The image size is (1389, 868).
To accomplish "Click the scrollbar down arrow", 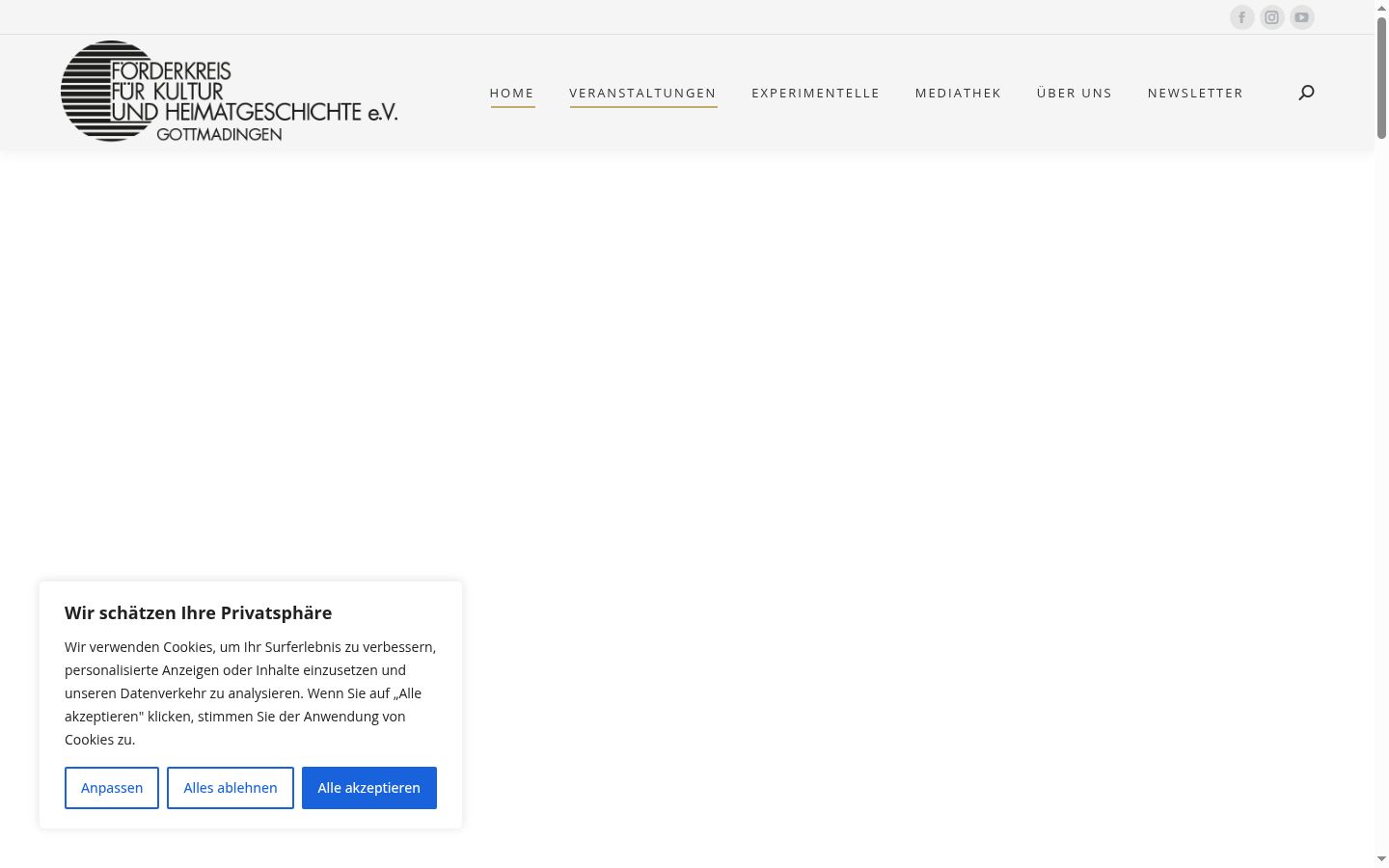I will 1381,859.
